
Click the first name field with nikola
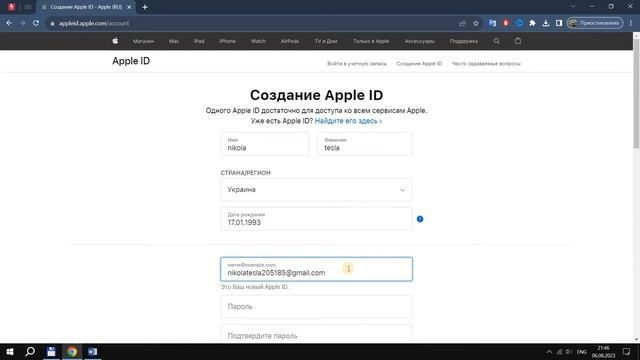pyautogui.click(x=265, y=144)
